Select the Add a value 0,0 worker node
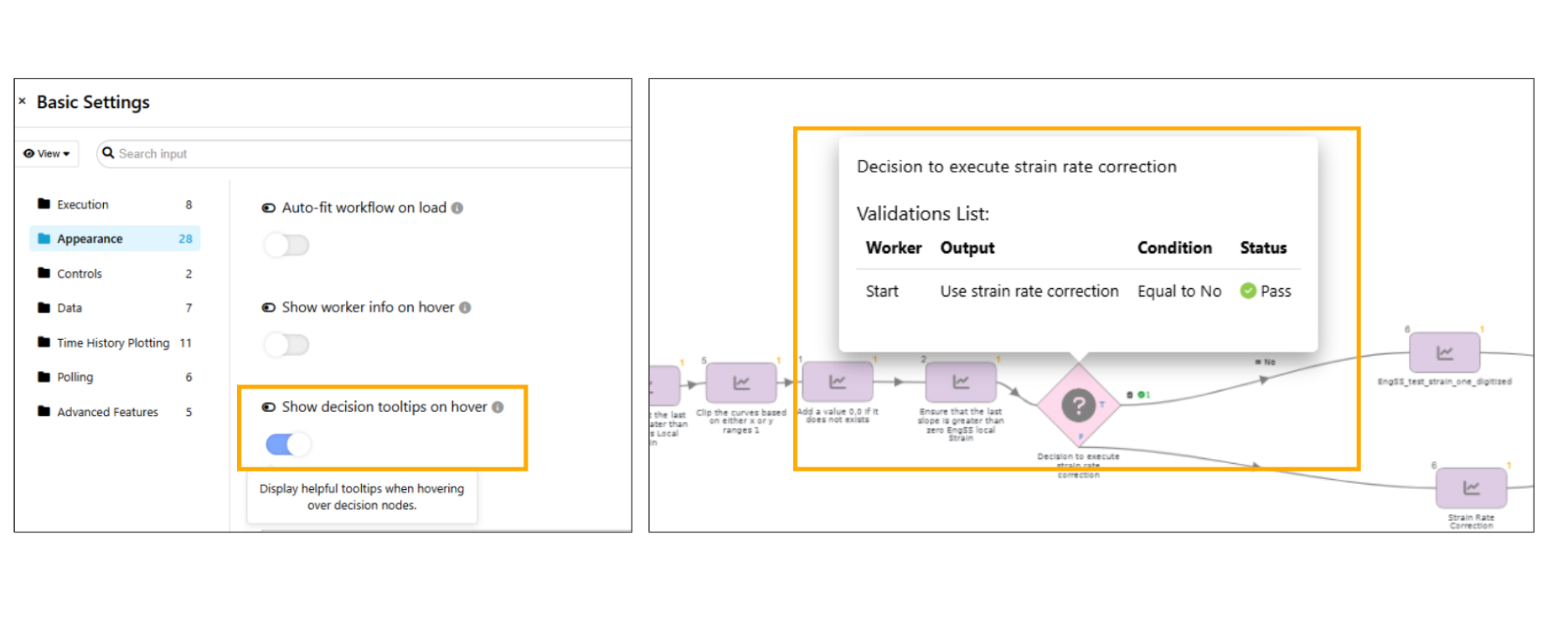The image size is (1568, 623). coord(837,383)
